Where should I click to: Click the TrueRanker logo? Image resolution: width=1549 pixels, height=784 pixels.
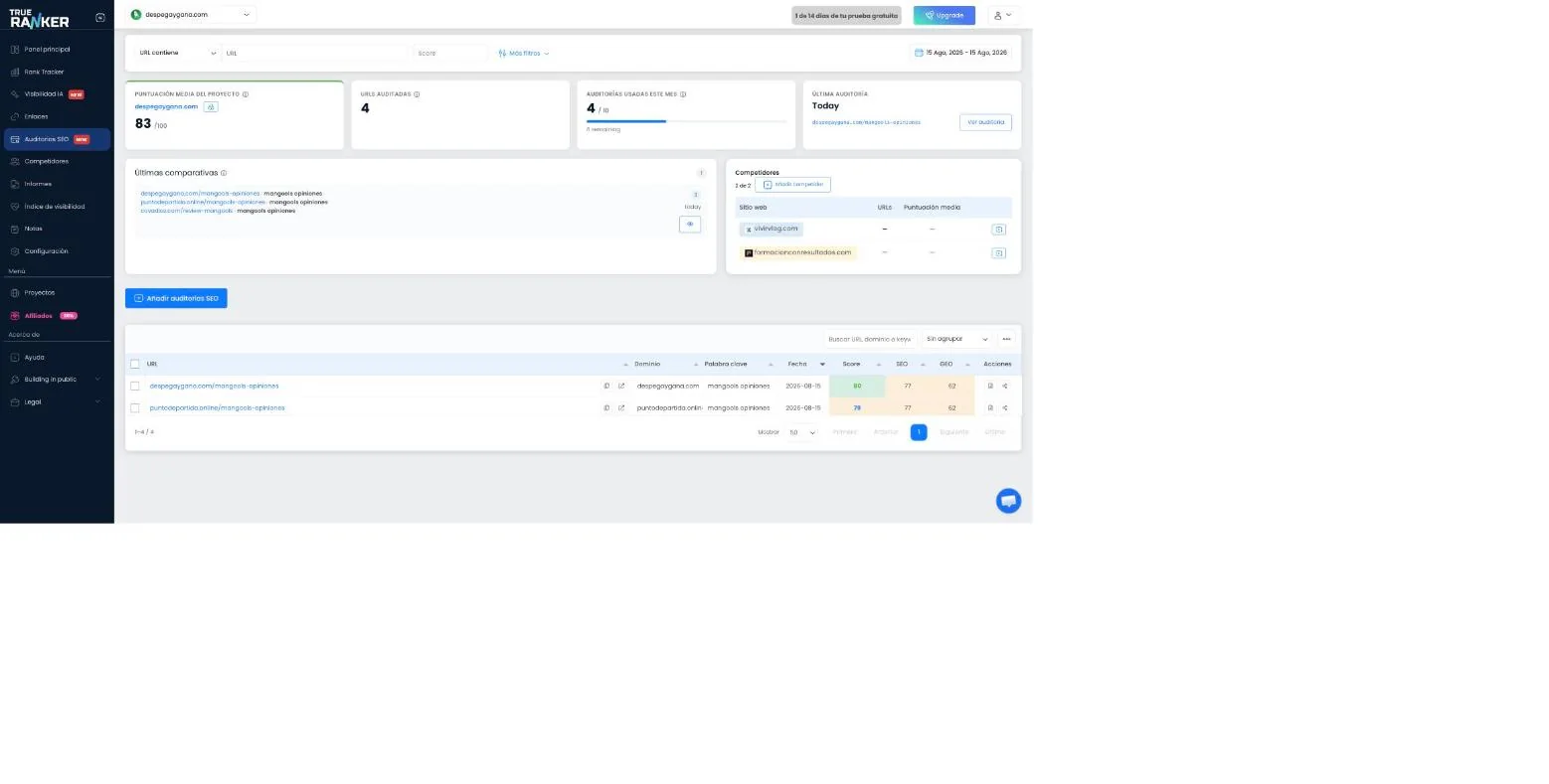click(40, 18)
